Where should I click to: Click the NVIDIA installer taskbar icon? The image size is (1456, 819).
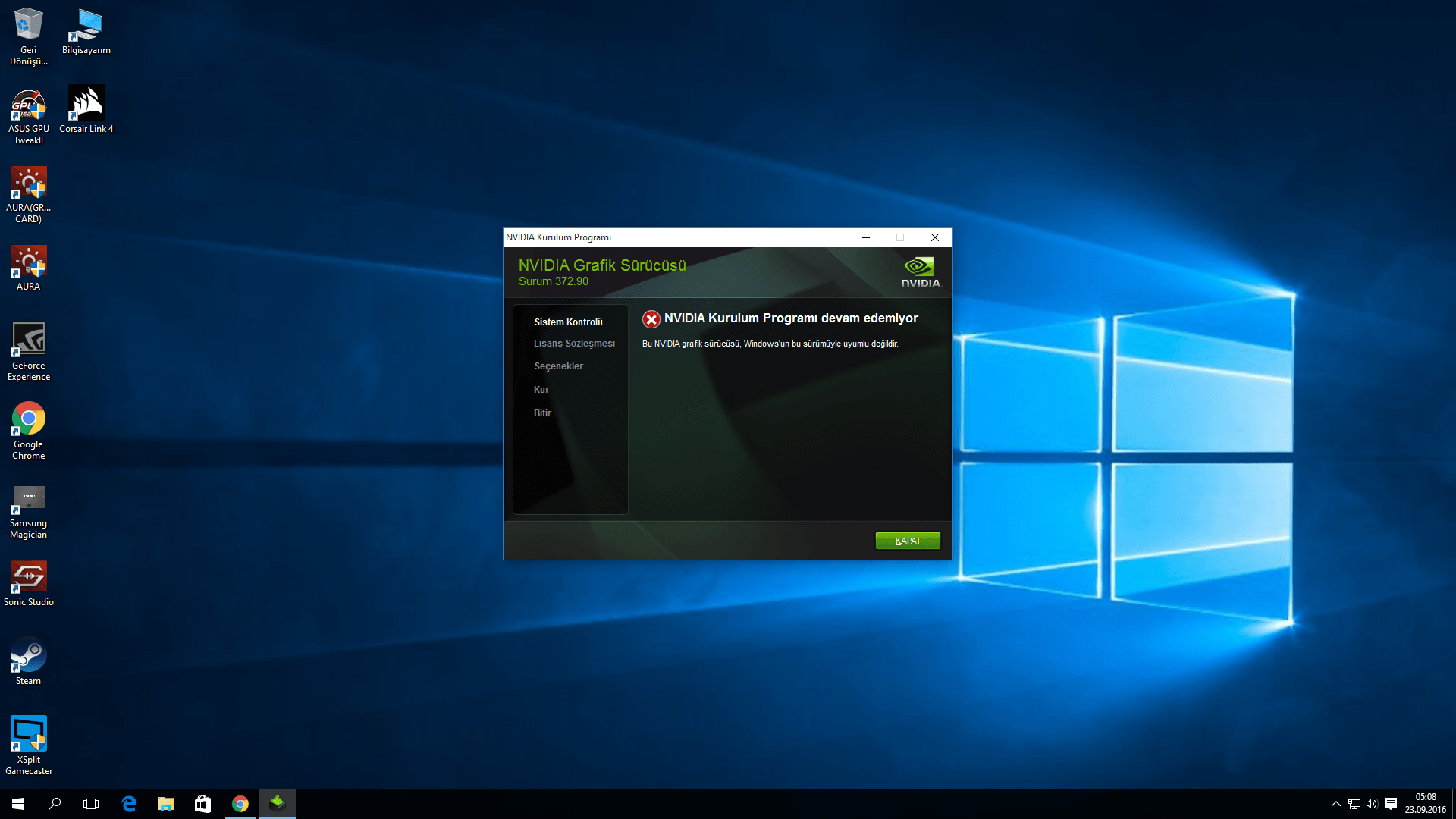pyautogui.click(x=277, y=804)
